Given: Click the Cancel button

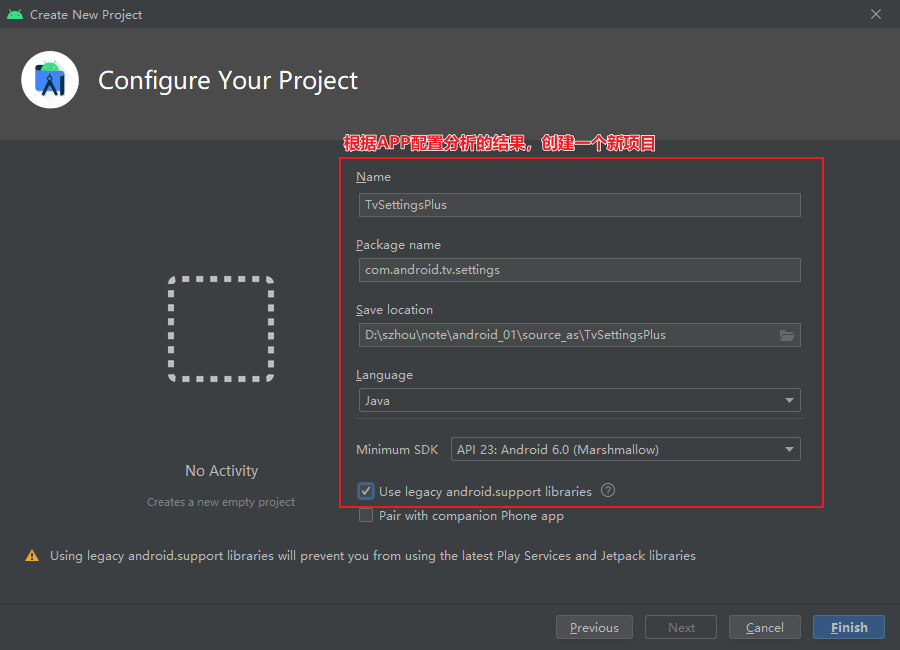Looking at the screenshot, I should (765, 628).
